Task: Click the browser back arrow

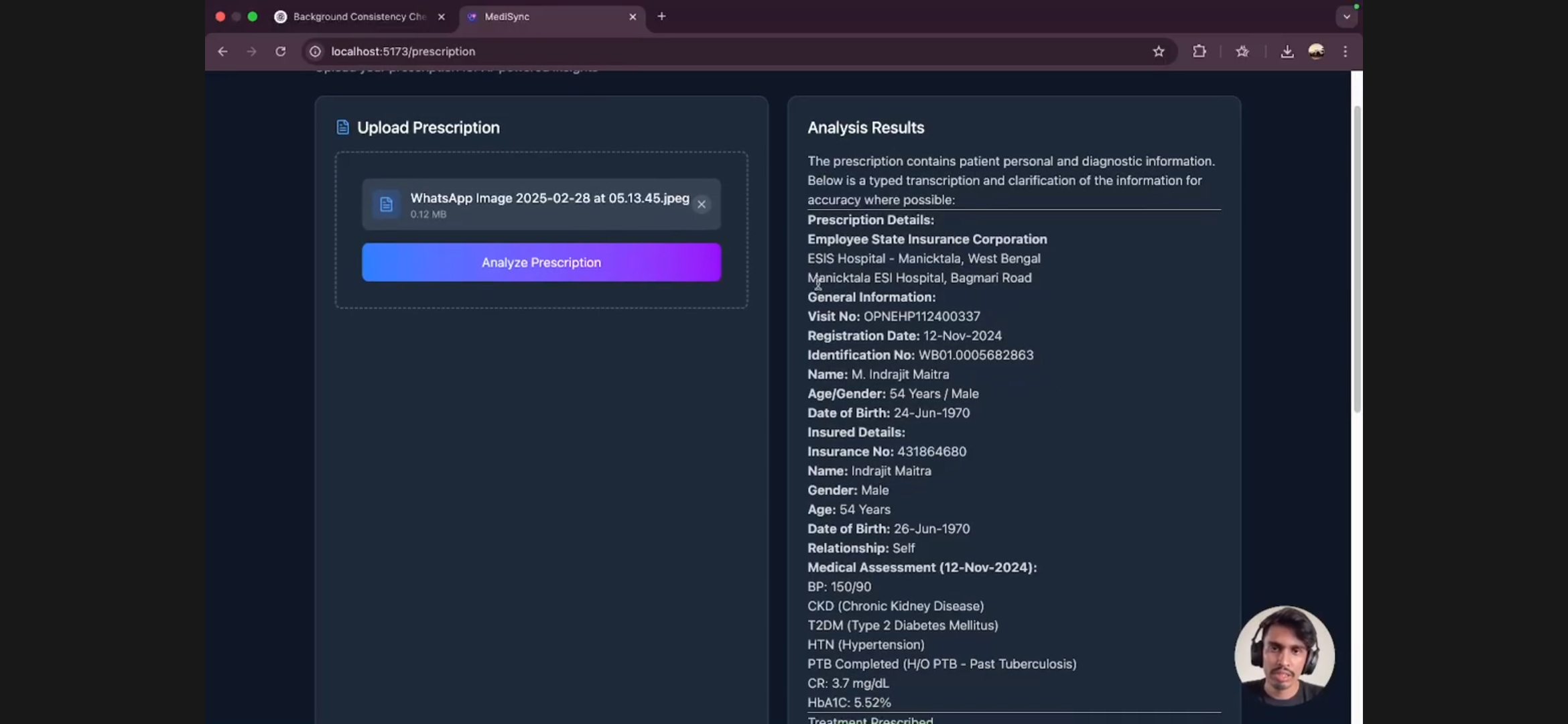Action: click(x=222, y=52)
